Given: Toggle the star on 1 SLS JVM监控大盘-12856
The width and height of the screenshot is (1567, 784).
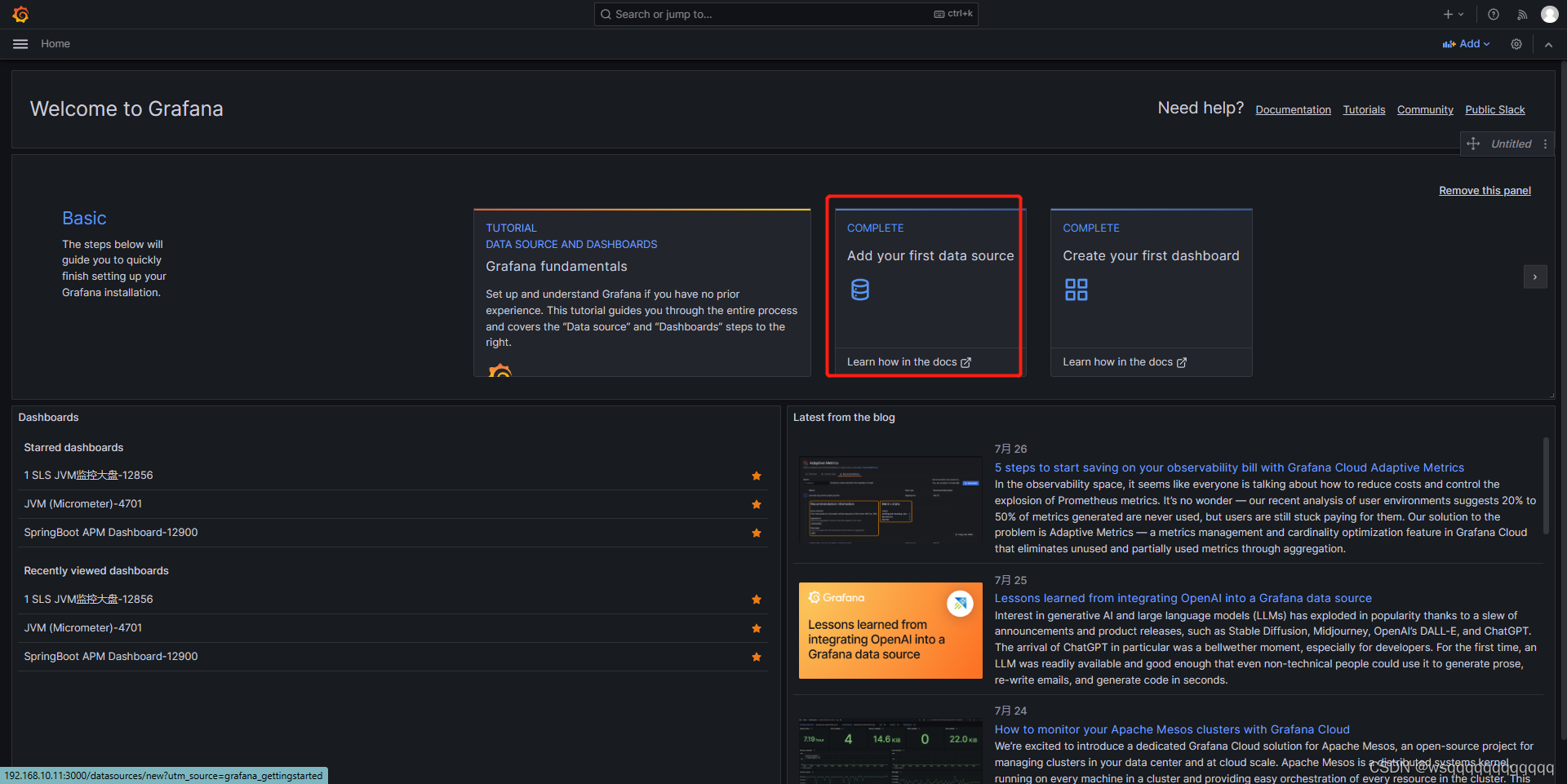Looking at the screenshot, I should (x=757, y=476).
